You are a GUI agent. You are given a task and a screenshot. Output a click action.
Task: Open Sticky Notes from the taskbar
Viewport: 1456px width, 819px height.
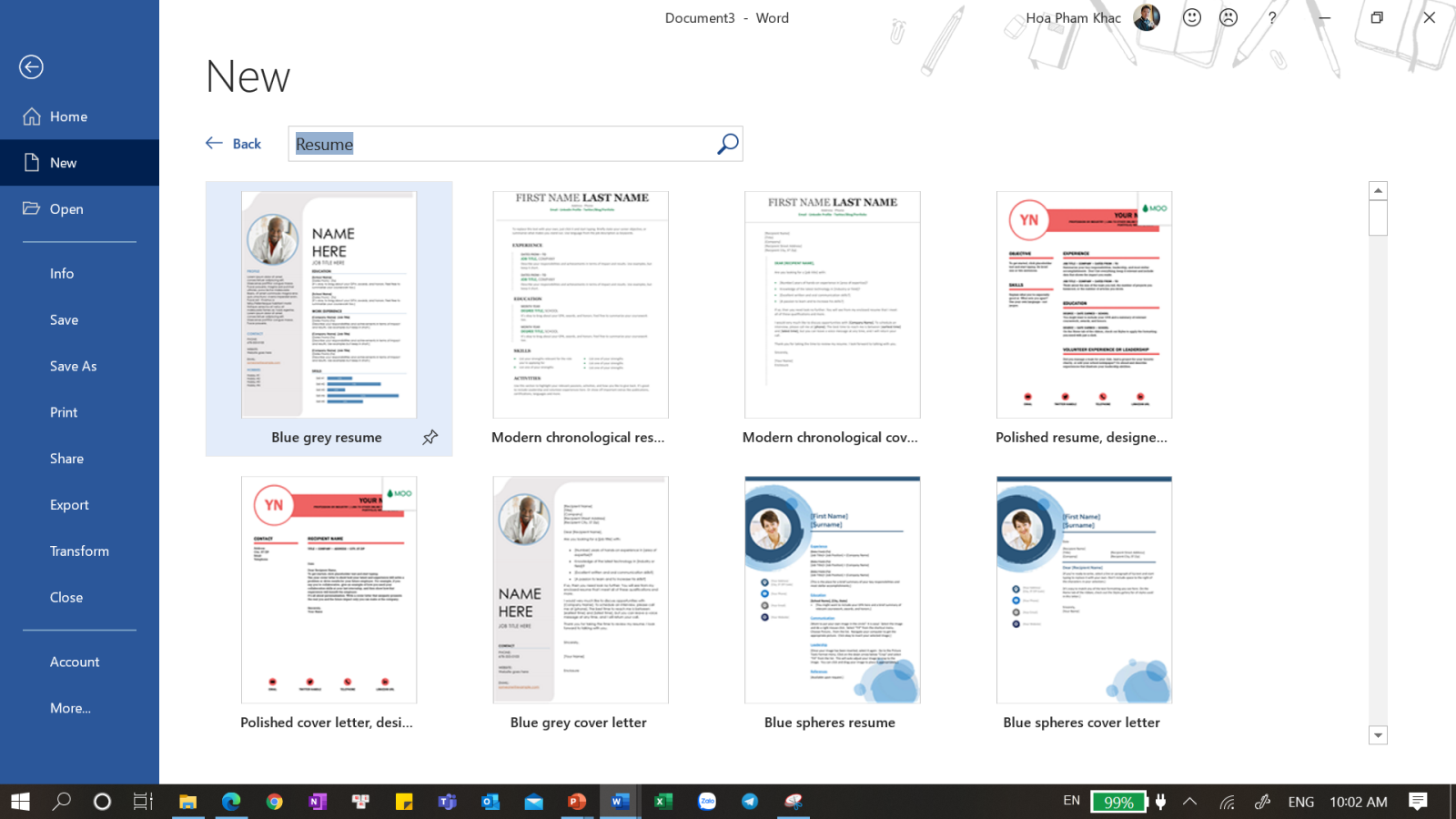(x=404, y=802)
